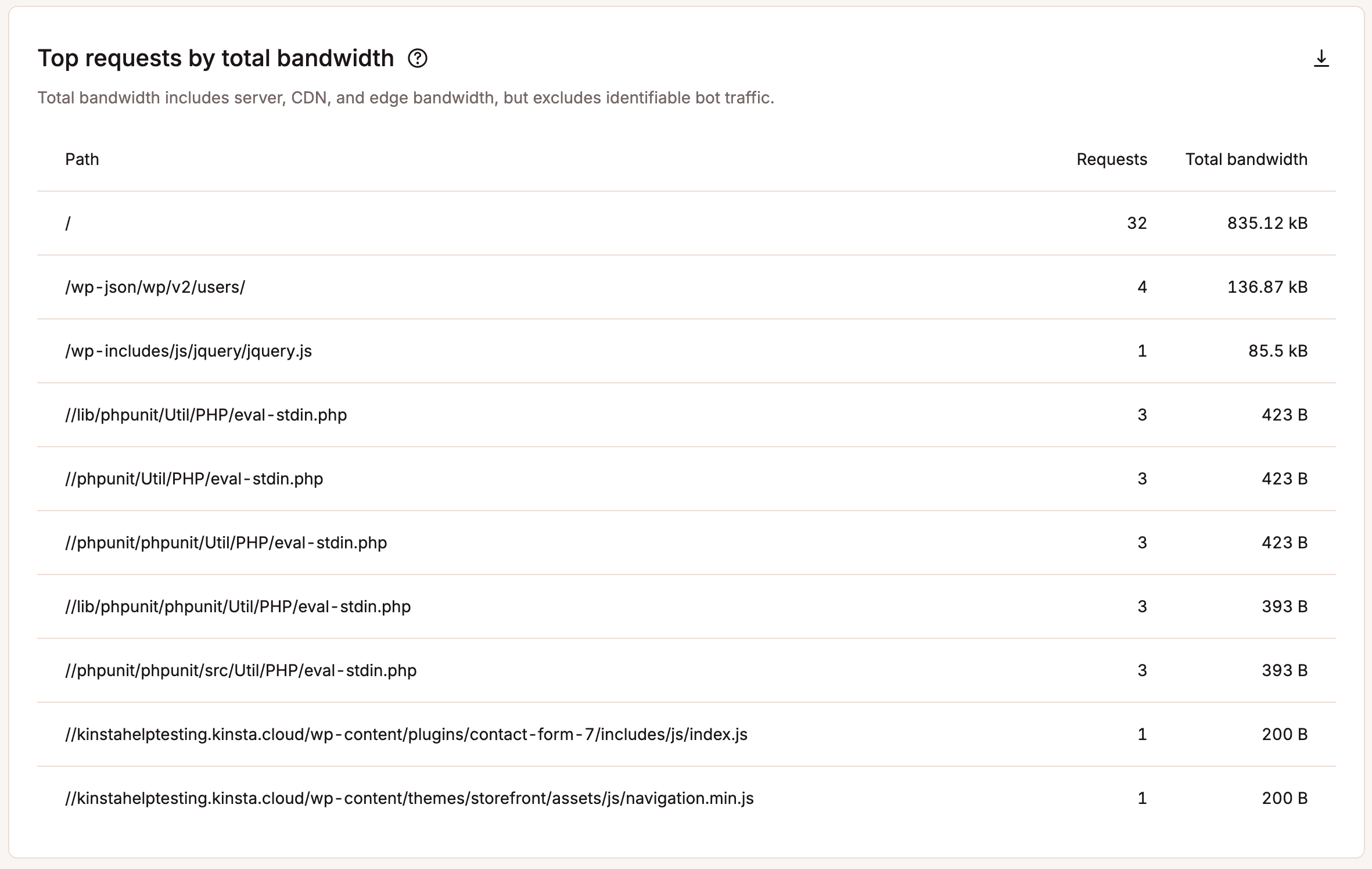Click the Total bandwidth column header
The height and width of the screenshot is (869, 1372).
tap(1246, 159)
